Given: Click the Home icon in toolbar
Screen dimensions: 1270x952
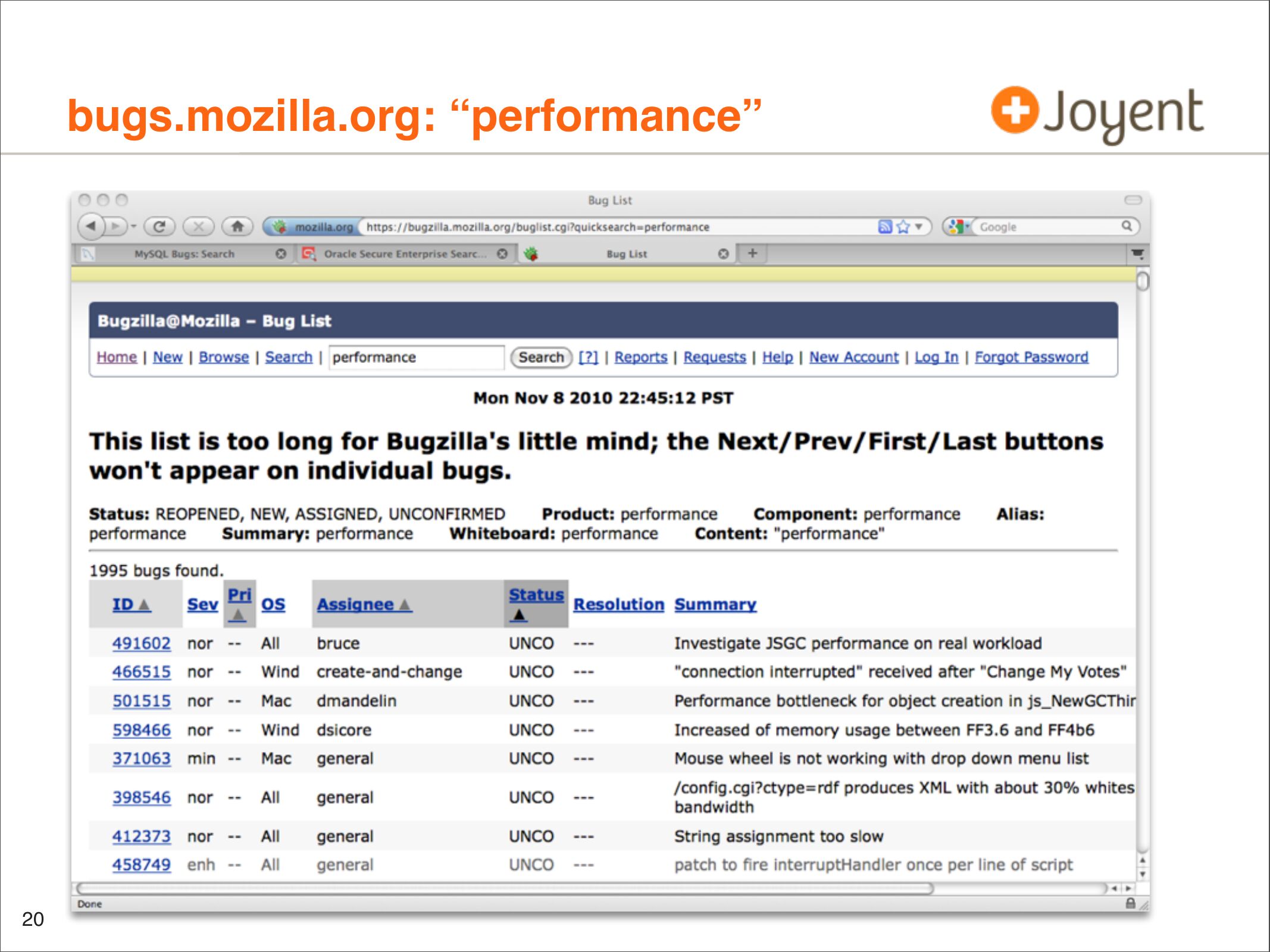Looking at the screenshot, I should (x=237, y=226).
